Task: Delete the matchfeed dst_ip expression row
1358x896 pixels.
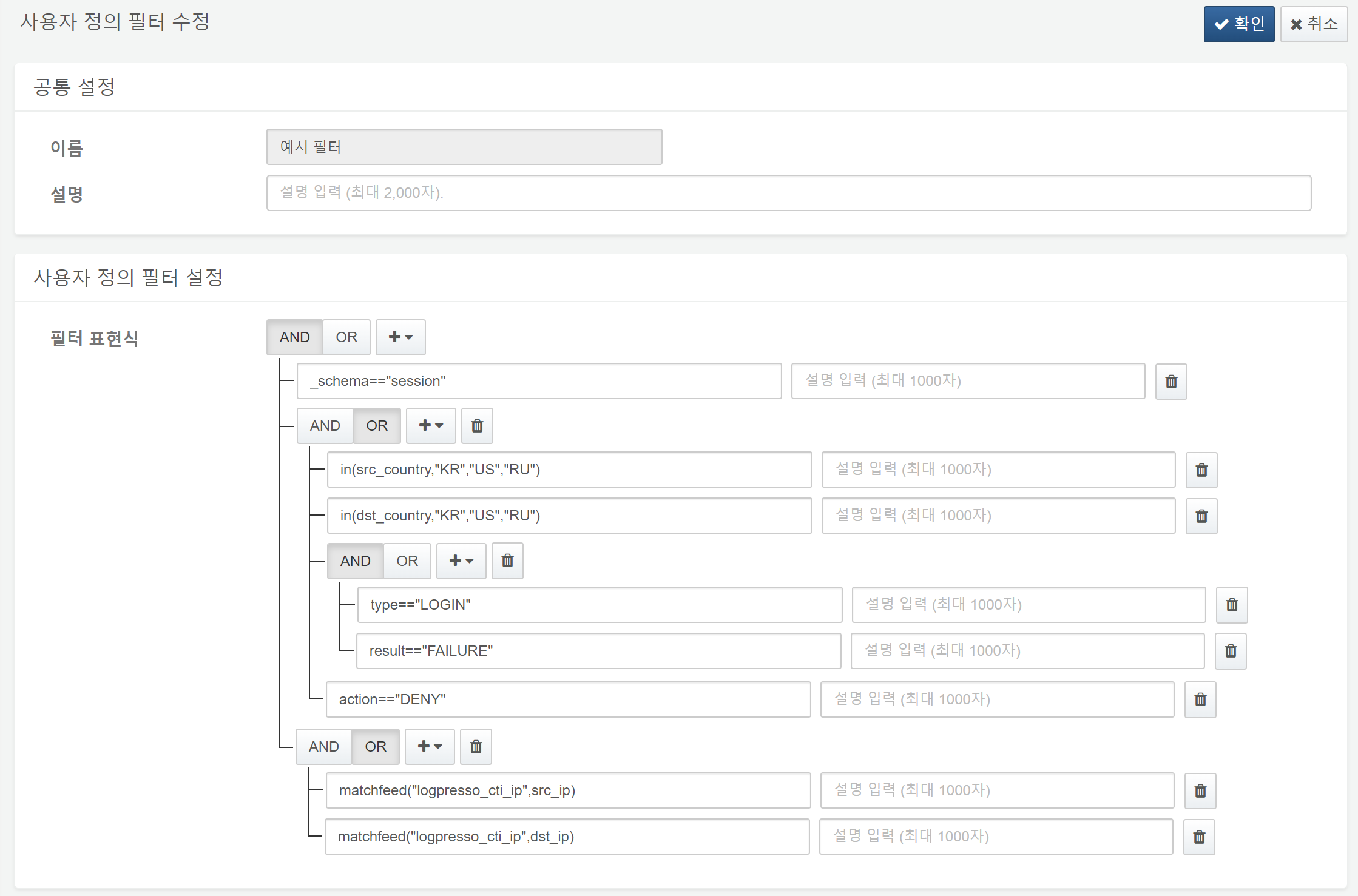Action: pos(1199,837)
